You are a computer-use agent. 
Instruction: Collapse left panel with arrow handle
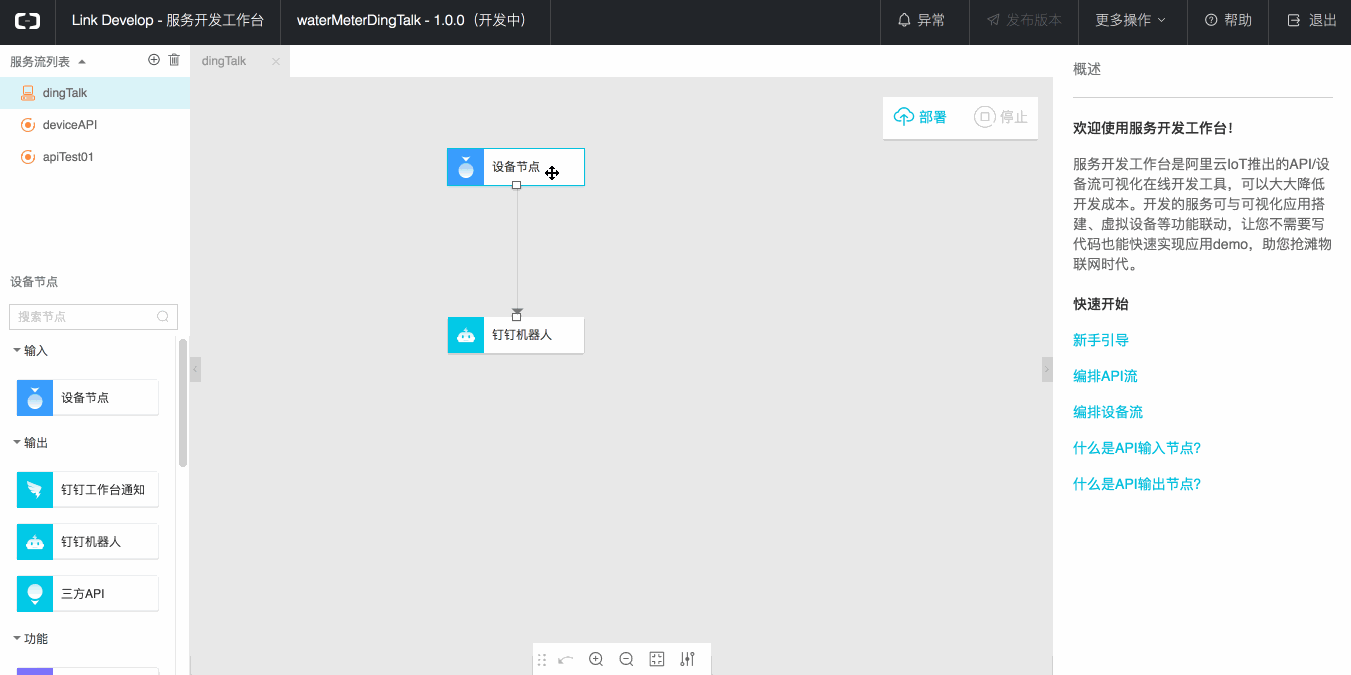point(196,369)
